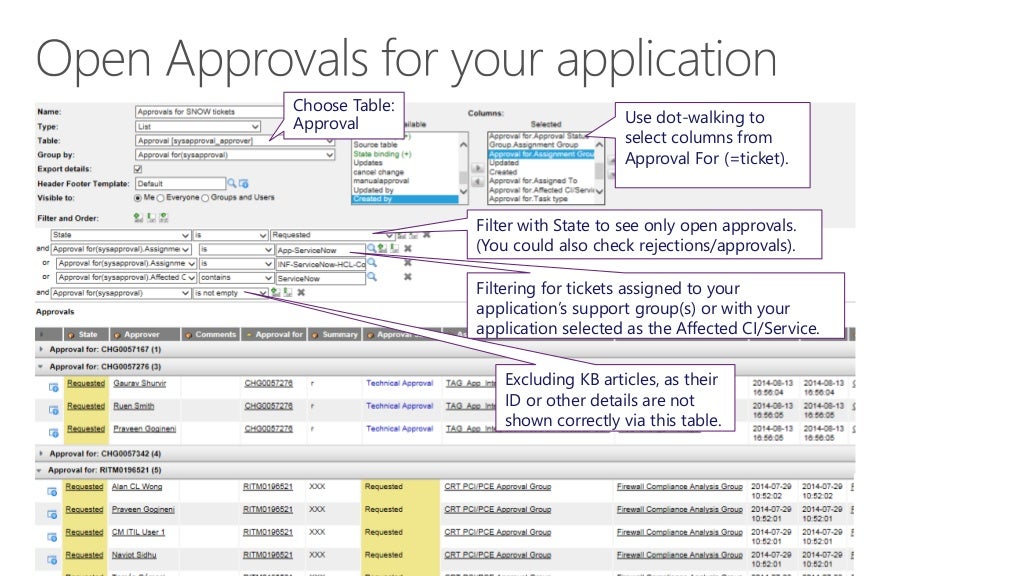Open 'contains' operator dropdown
Screen dimensions: 1024x576
(x=236, y=278)
